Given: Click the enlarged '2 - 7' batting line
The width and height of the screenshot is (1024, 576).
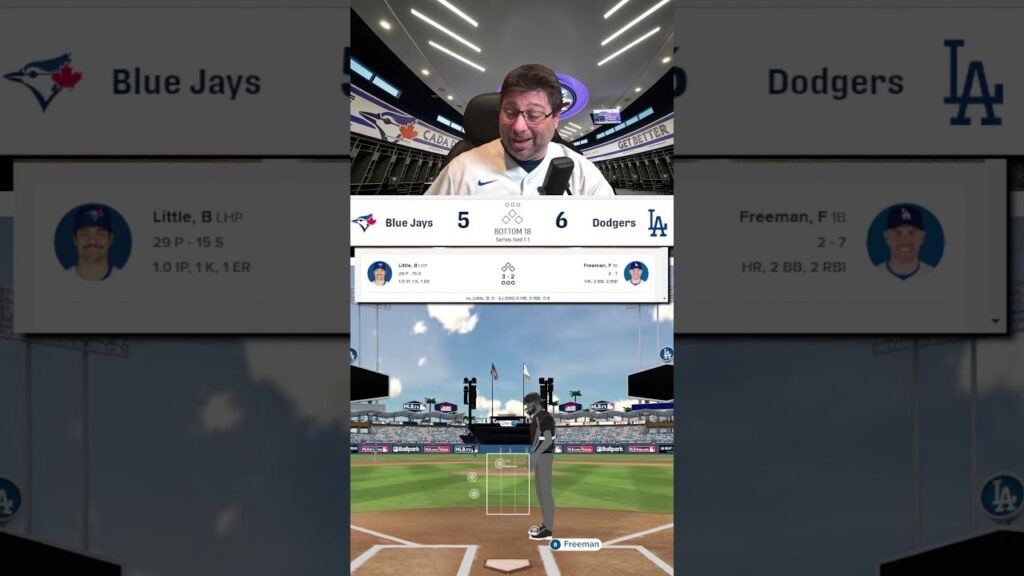Looking at the screenshot, I should point(831,242).
